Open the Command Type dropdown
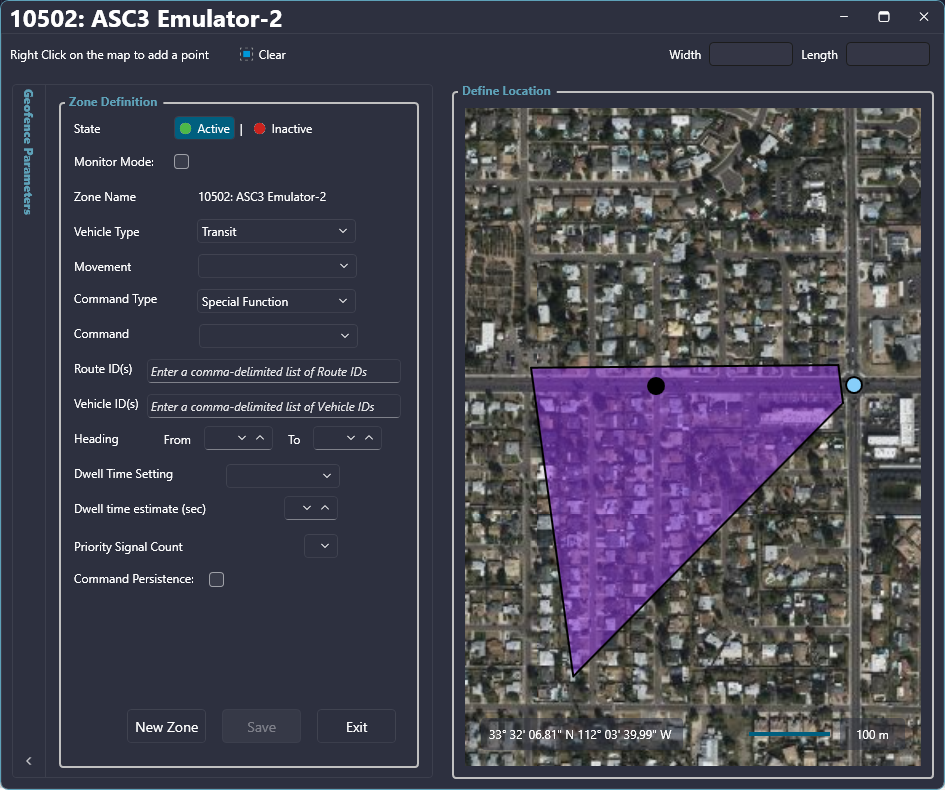 pos(276,301)
